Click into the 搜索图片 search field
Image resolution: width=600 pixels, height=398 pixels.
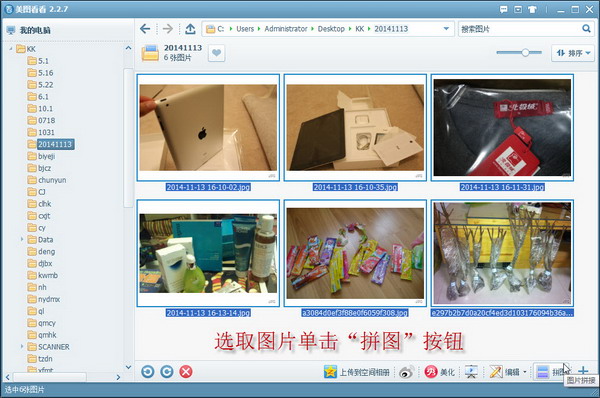pyautogui.click(x=520, y=29)
